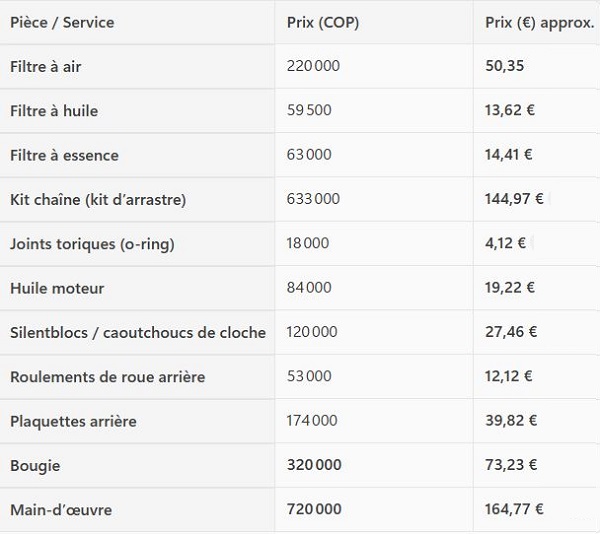Select the "Roulements de roue arrière" cell
600x534 pixels.
click(107, 376)
